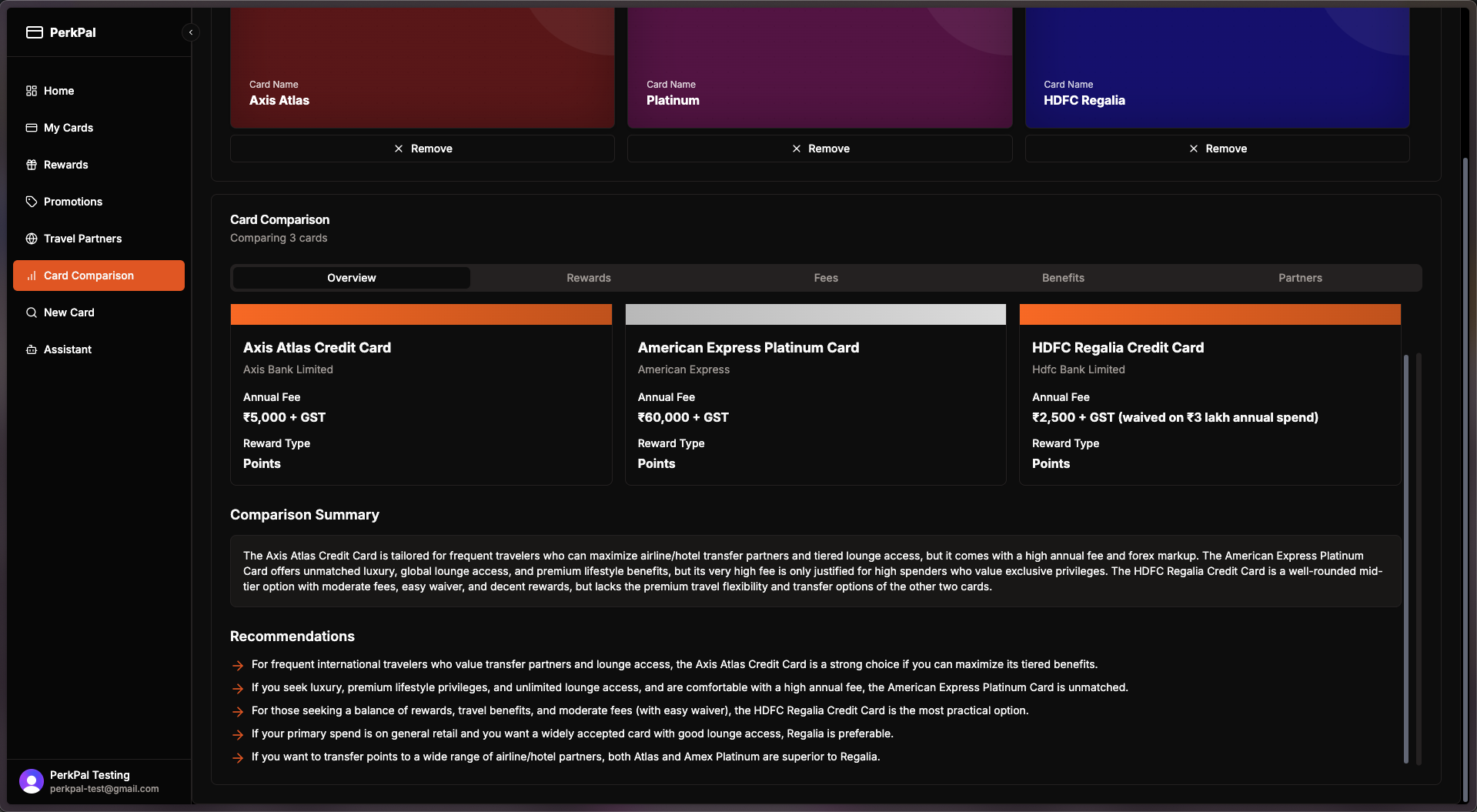Click the arrow beside the HDFC Regalia practical recommendation

click(238, 712)
